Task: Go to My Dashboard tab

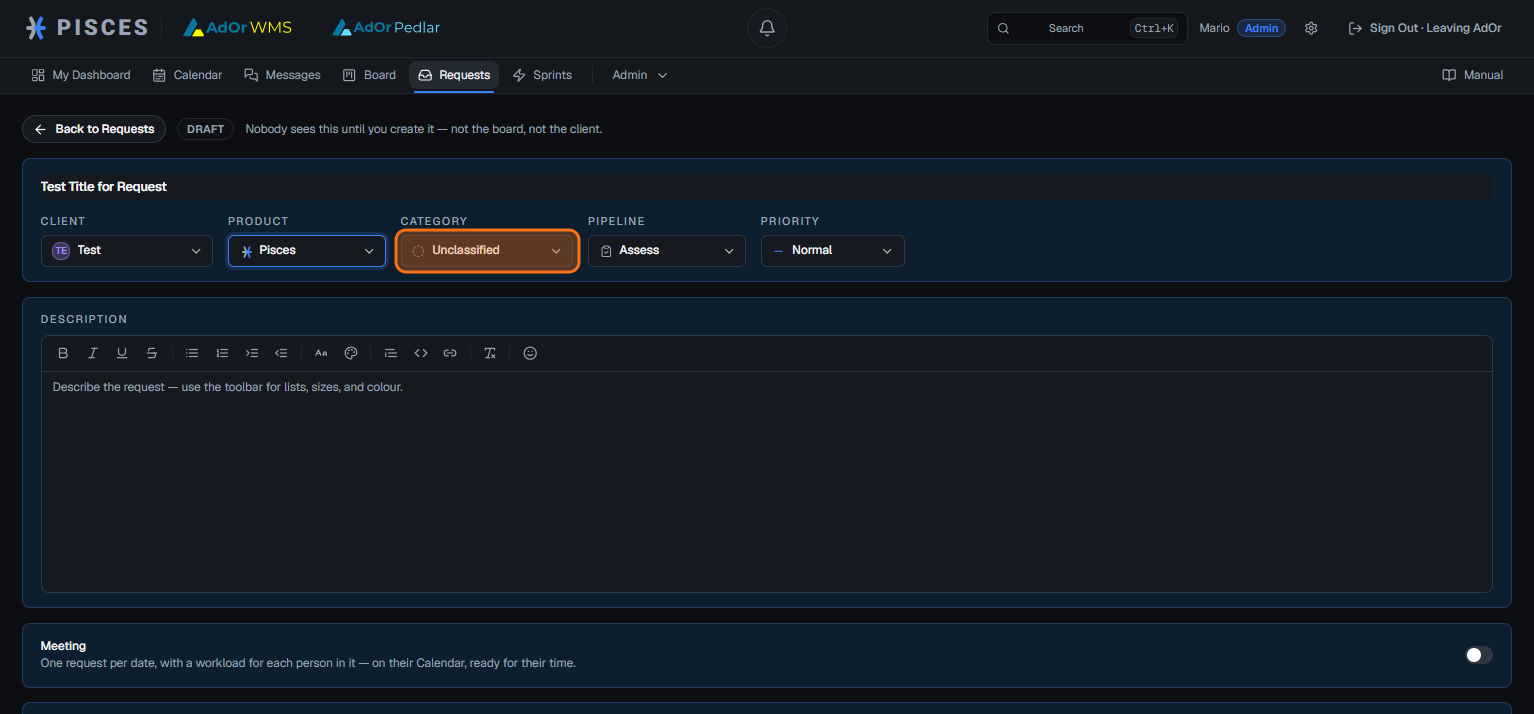Action: pyautogui.click(x=81, y=75)
